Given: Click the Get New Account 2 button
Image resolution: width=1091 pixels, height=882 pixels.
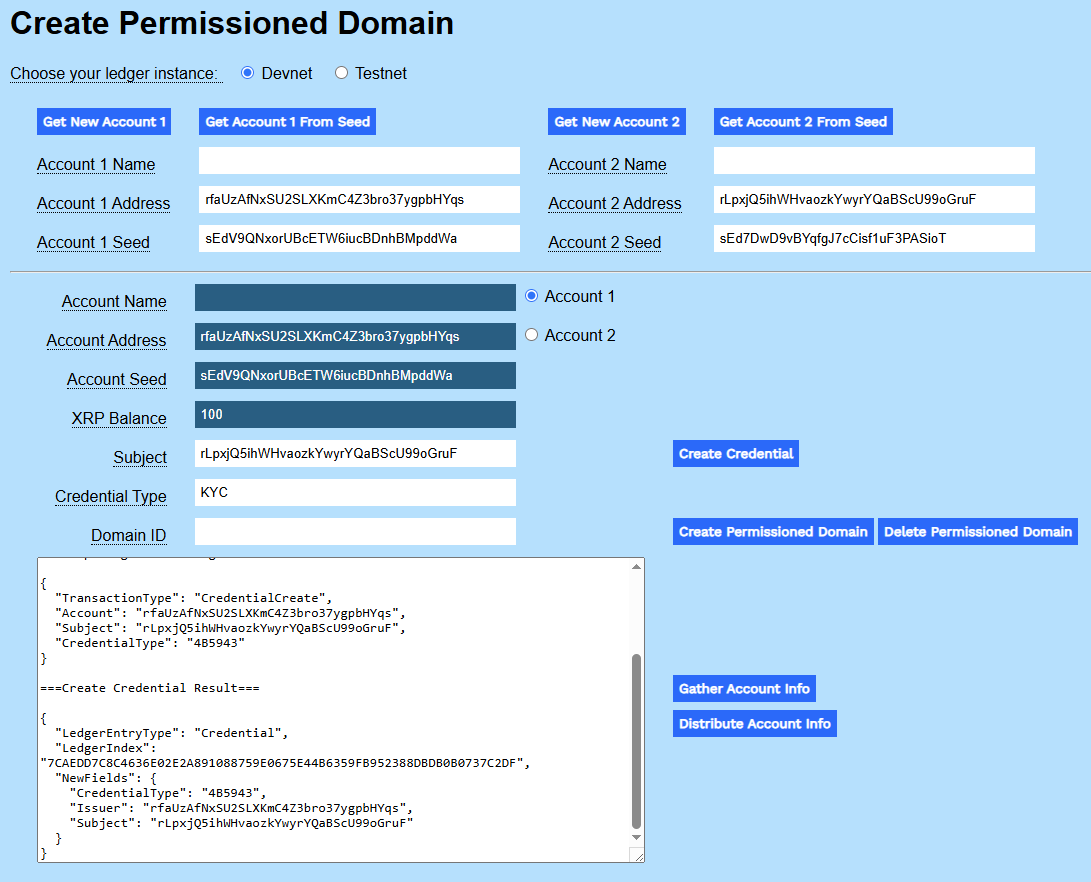Looking at the screenshot, I should click(x=616, y=121).
